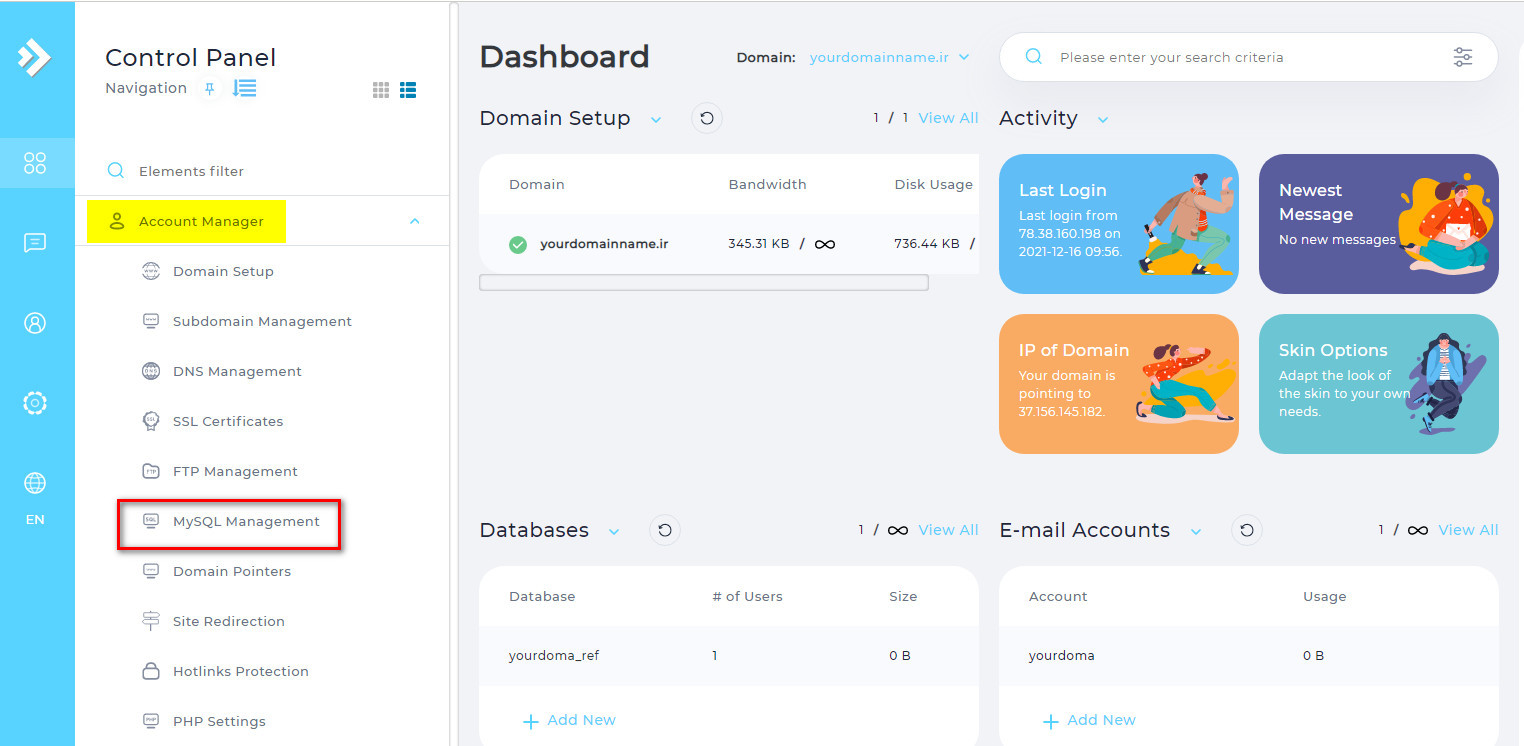Click the DirectAdmin logo icon in the sidebar
Viewport: 1524px width, 746px height.
pyautogui.click(x=34, y=57)
